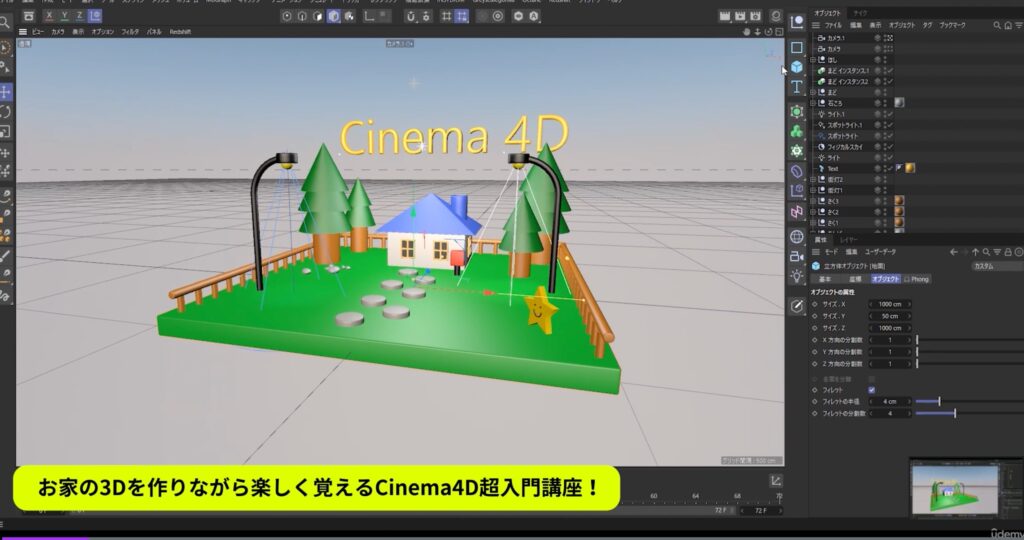This screenshot has height=540, width=1024.
Task: Click the blue cube primitive icon
Action: pyautogui.click(x=797, y=67)
